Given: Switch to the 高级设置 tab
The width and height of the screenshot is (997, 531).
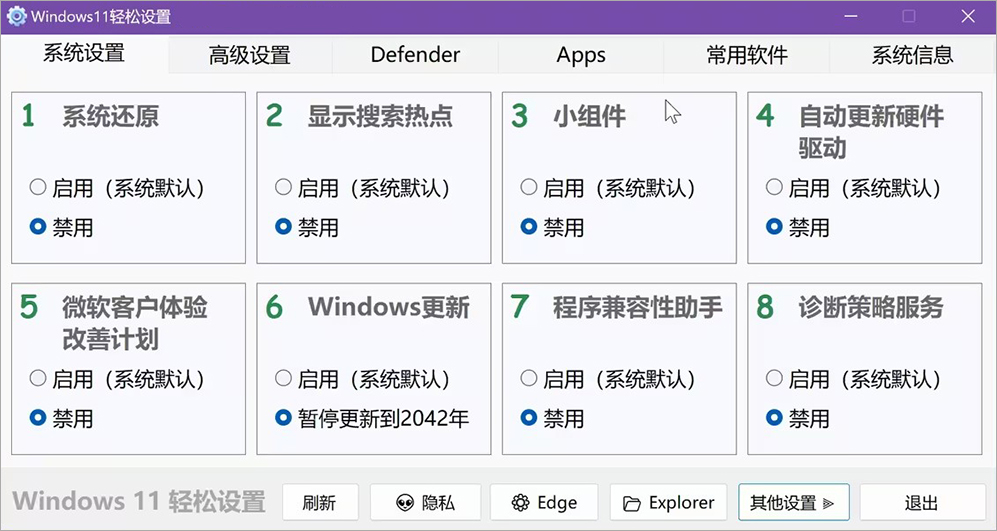Looking at the screenshot, I should (x=249, y=55).
